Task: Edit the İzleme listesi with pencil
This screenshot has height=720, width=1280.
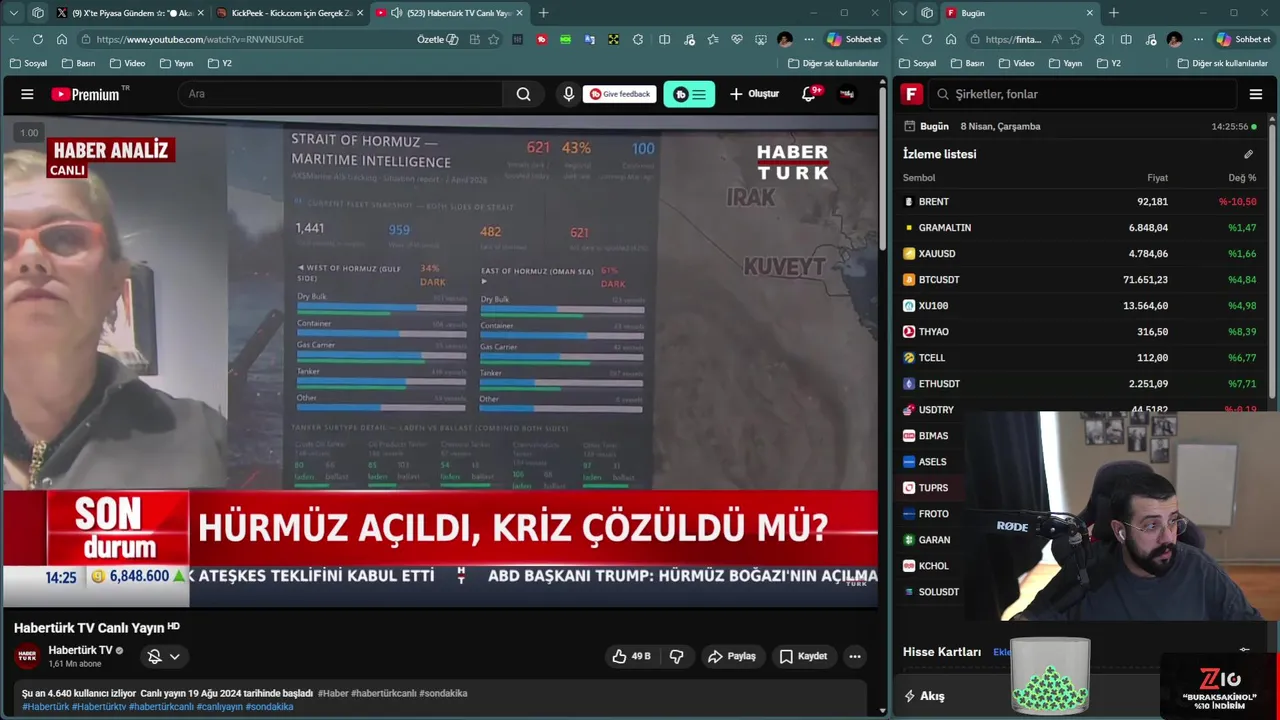Action: coord(1248,154)
